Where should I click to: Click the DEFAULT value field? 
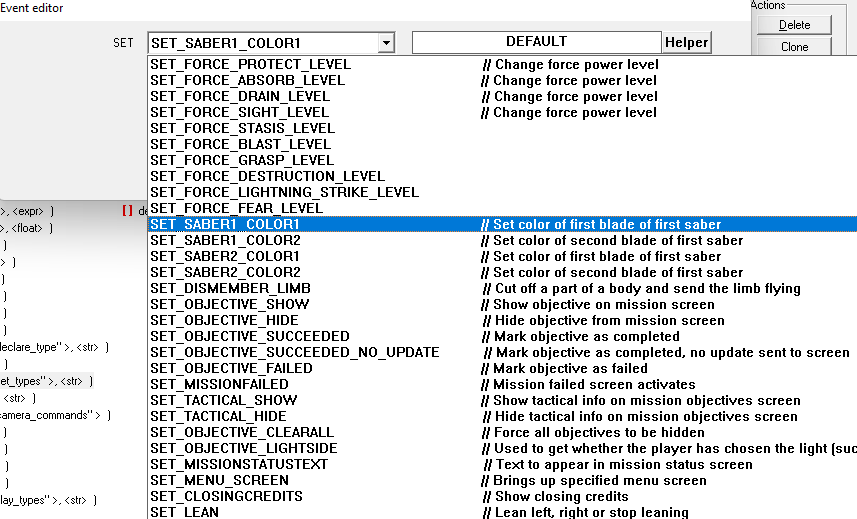(x=536, y=42)
